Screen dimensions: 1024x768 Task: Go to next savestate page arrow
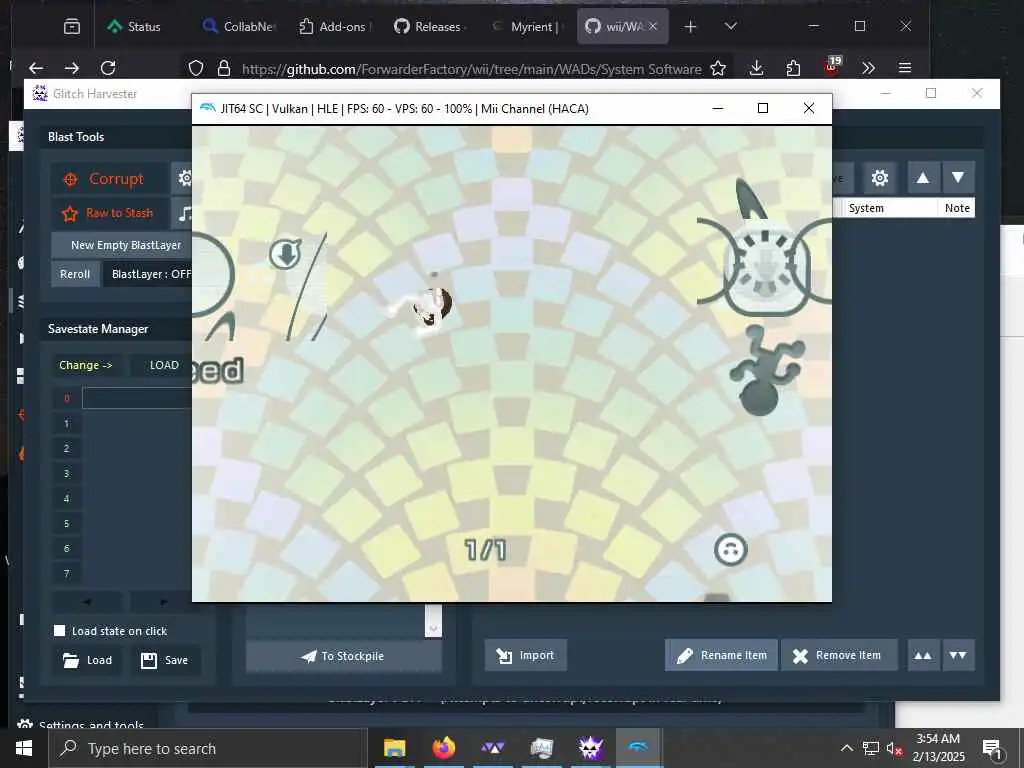pos(162,601)
